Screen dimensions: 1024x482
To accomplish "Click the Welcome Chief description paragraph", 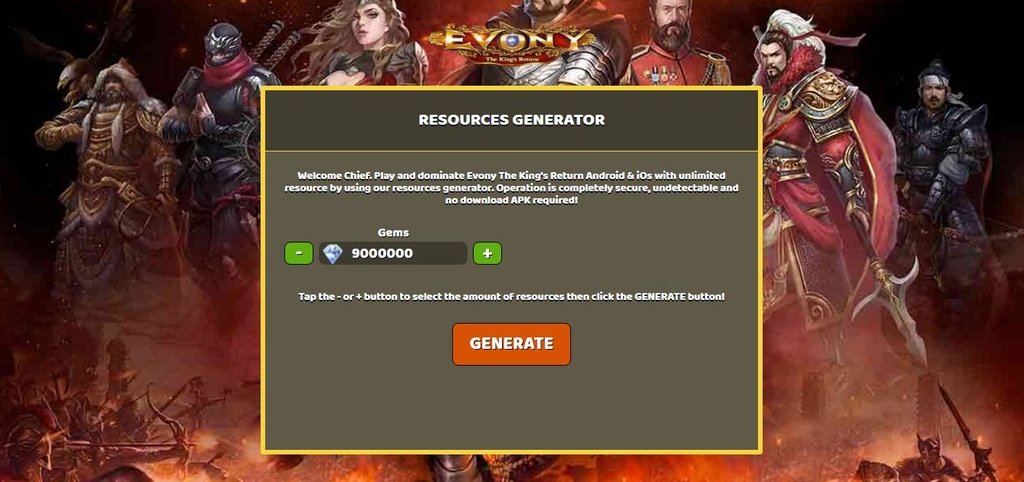I will click(x=511, y=188).
